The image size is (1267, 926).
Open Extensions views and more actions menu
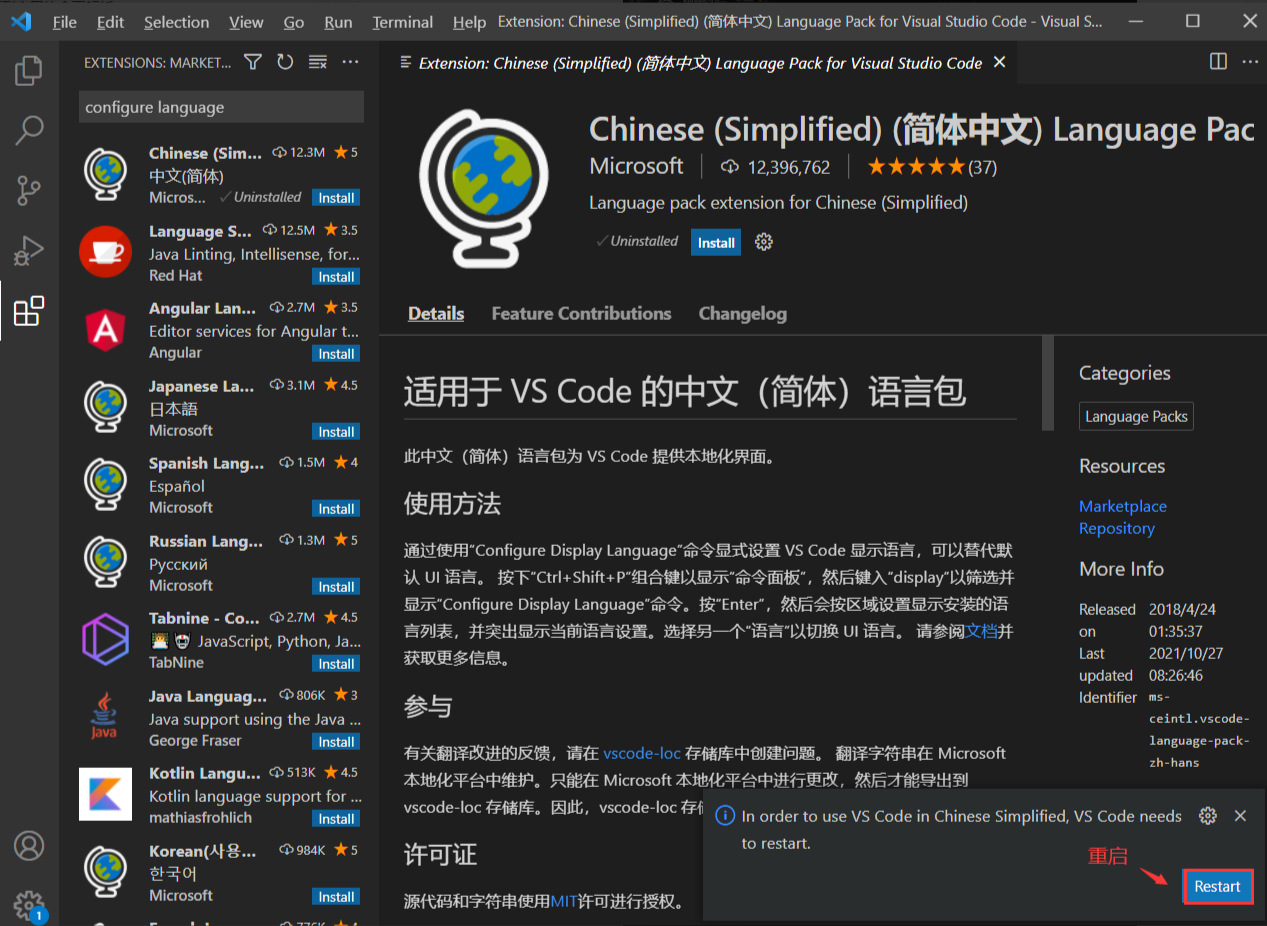click(x=350, y=62)
